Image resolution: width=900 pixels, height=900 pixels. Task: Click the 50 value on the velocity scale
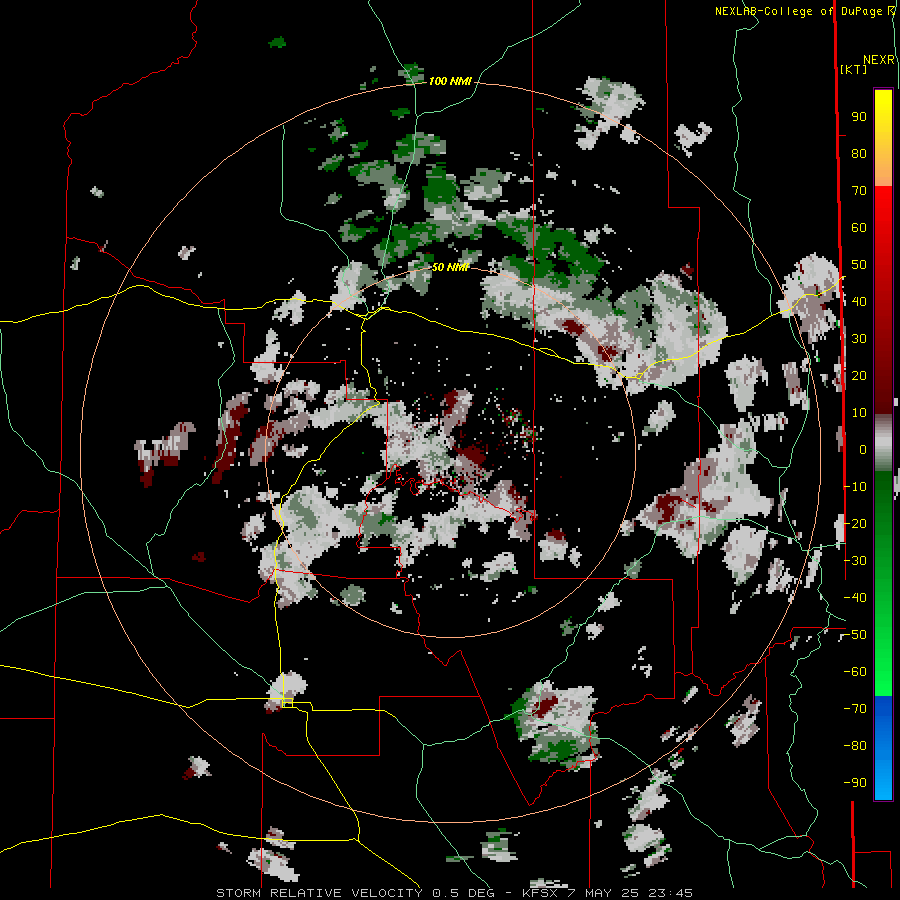click(x=859, y=265)
